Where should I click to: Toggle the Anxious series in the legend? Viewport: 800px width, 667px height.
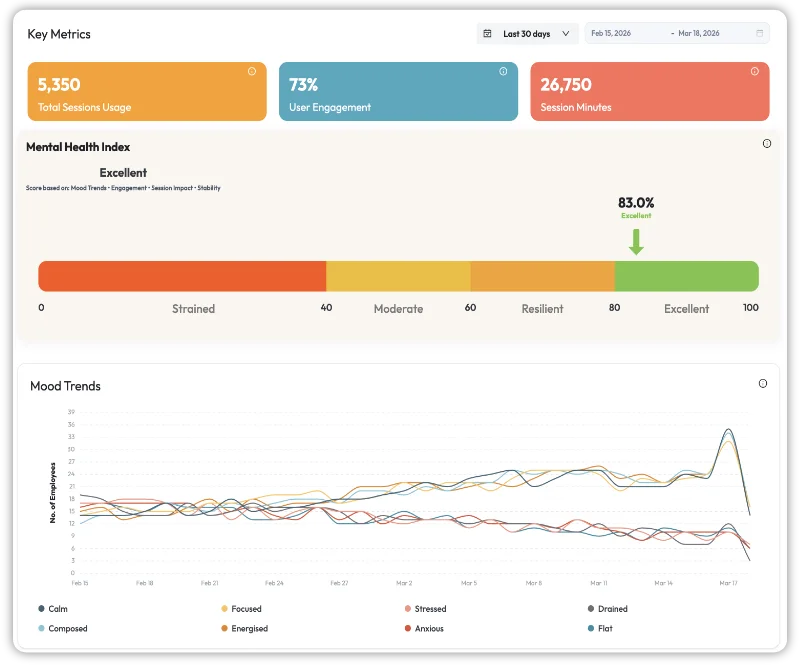(x=424, y=629)
